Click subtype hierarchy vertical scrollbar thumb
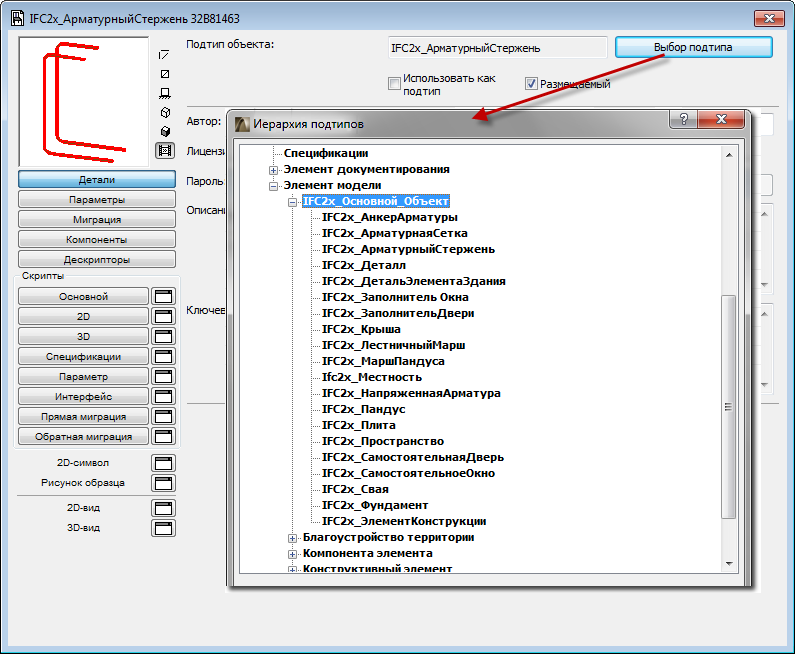This screenshot has height=654, width=795. click(729, 407)
